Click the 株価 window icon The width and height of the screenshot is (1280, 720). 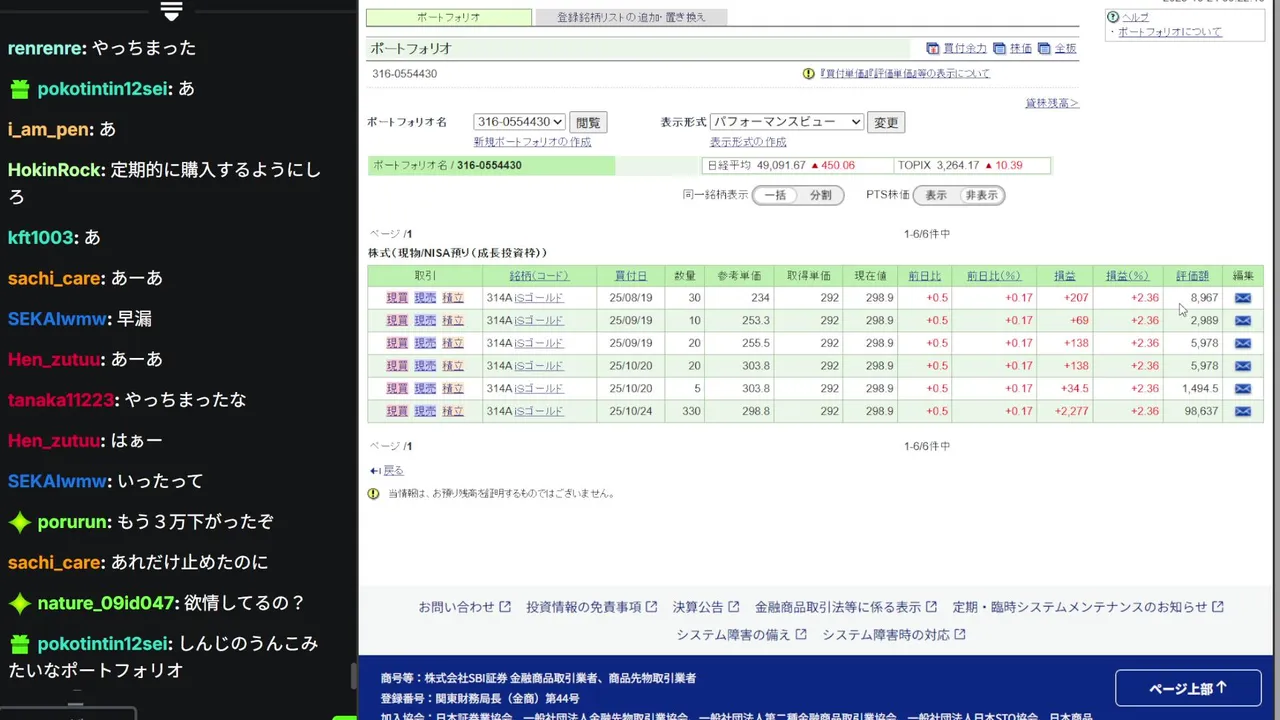point(999,48)
